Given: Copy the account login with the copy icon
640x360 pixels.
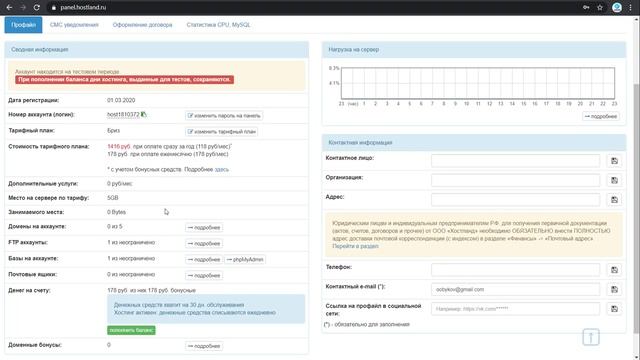Looking at the screenshot, I should pyautogui.click(x=144, y=115).
